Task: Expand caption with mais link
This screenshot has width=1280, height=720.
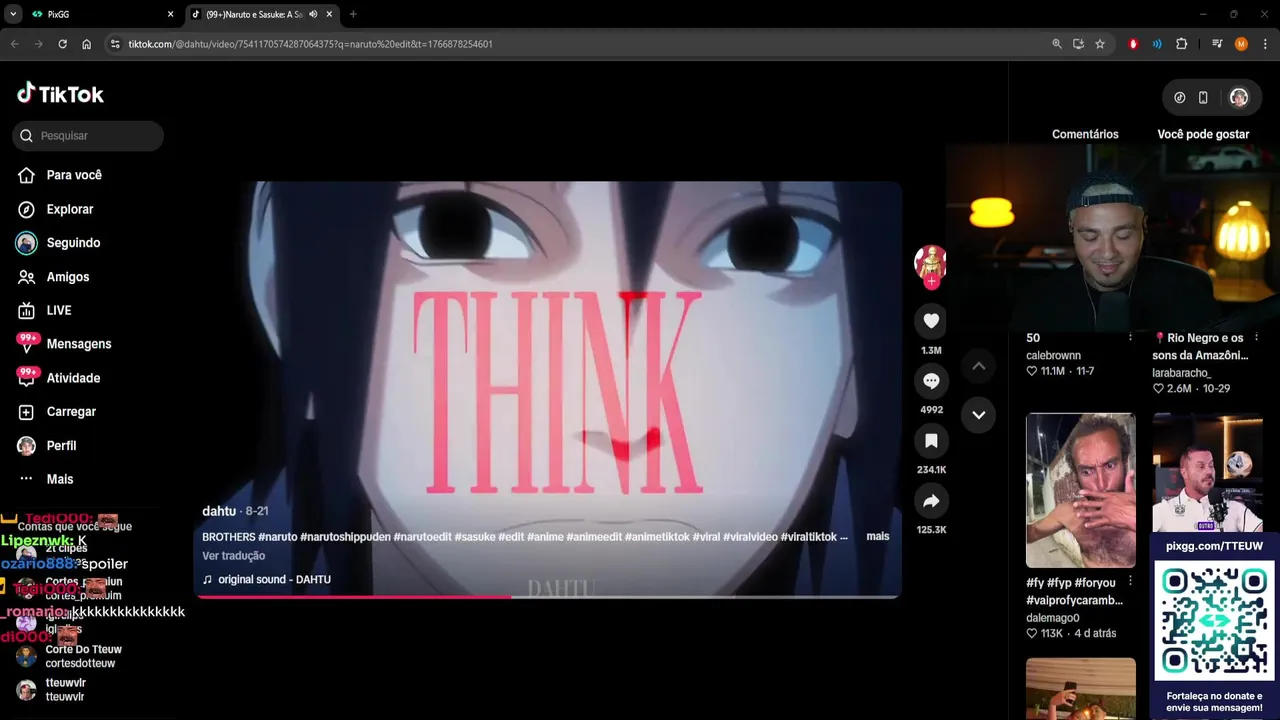Action: pyautogui.click(x=878, y=537)
